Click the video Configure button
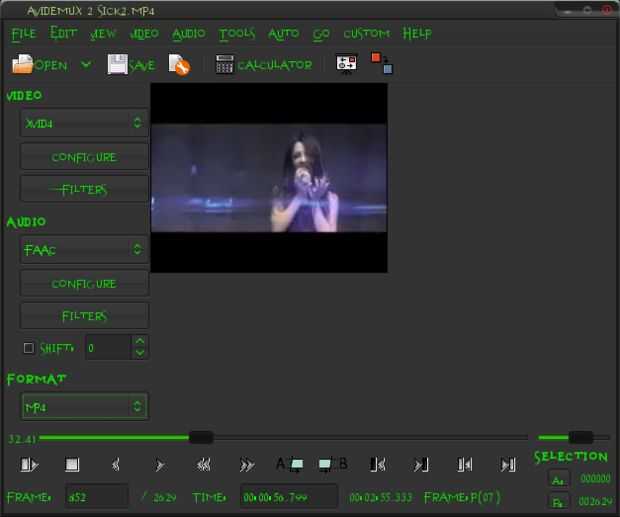This screenshot has width=620, height=517. click(84, 157)
